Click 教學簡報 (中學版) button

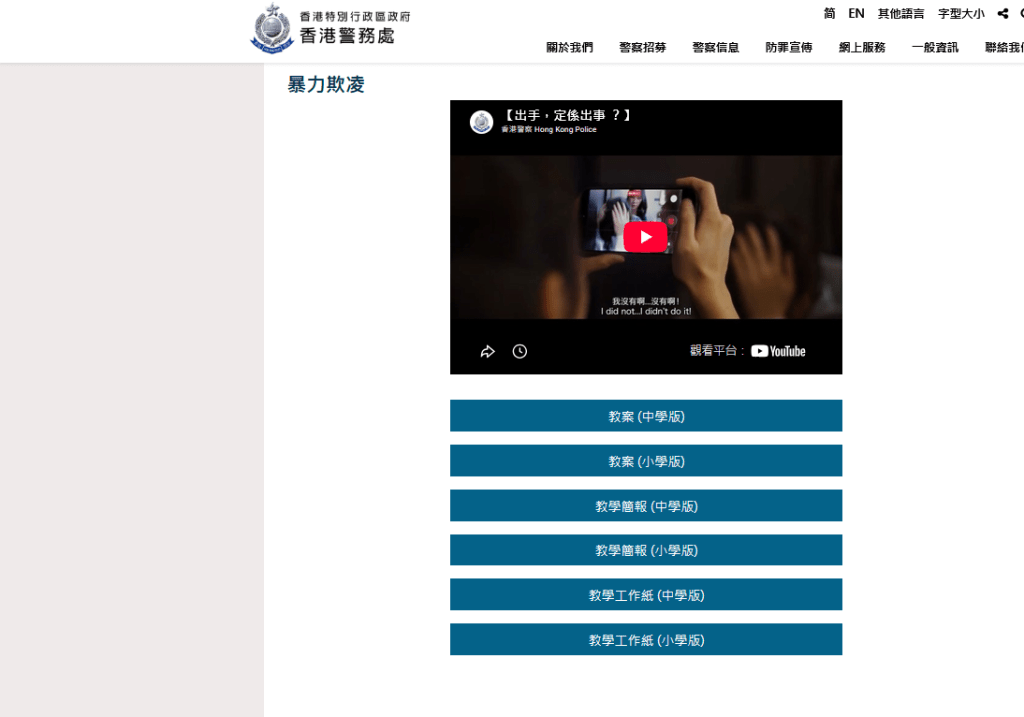[646, 506]
